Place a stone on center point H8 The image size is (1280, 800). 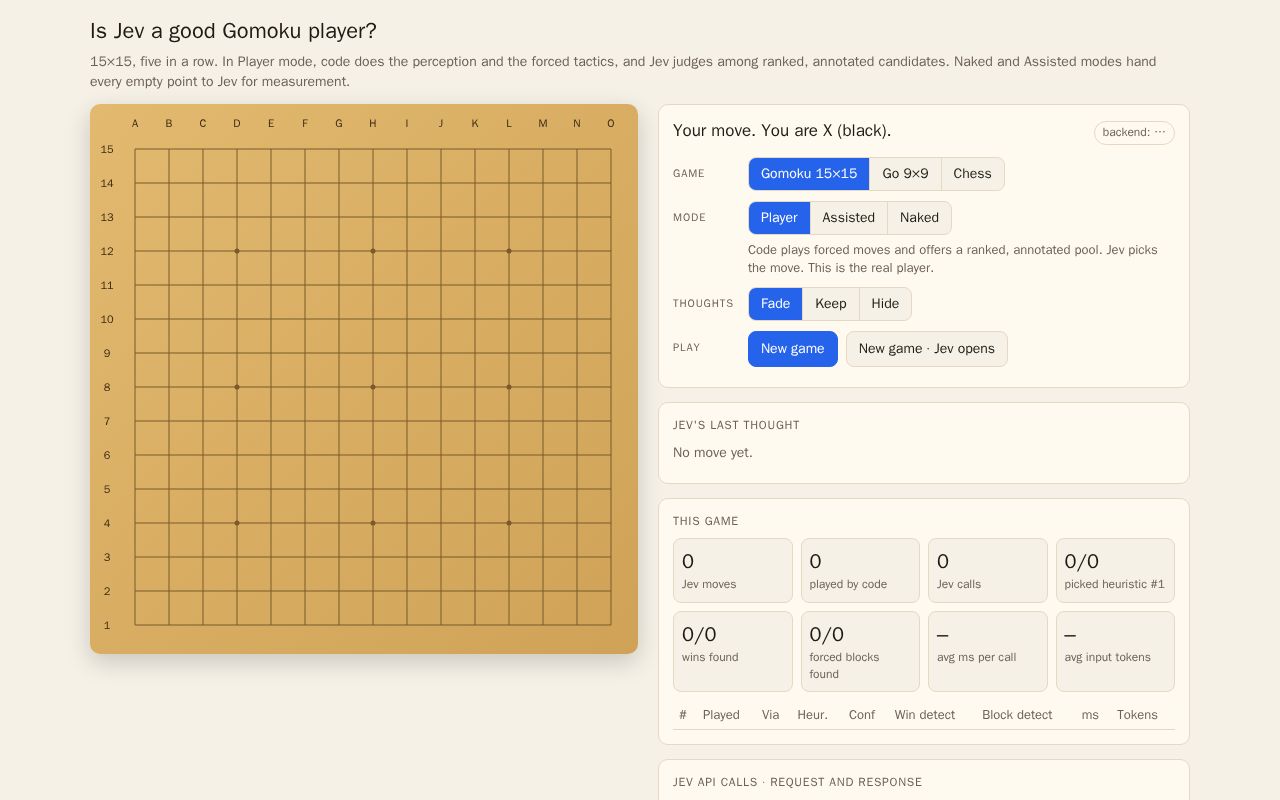pyautogui.click(x=373, y=387)
